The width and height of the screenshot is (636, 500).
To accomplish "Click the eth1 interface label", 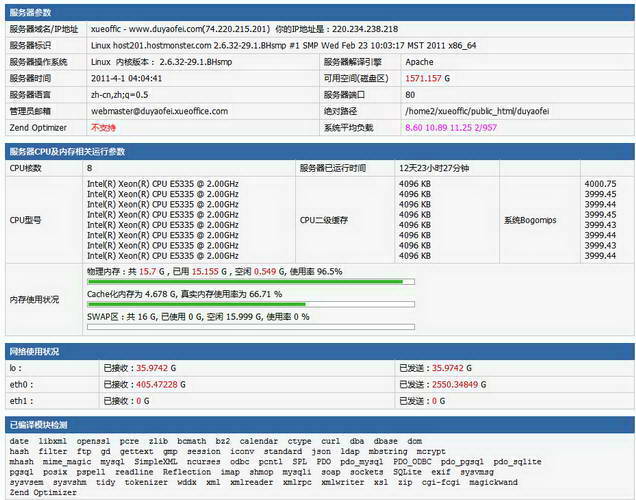I will click(x=21, y=401).
